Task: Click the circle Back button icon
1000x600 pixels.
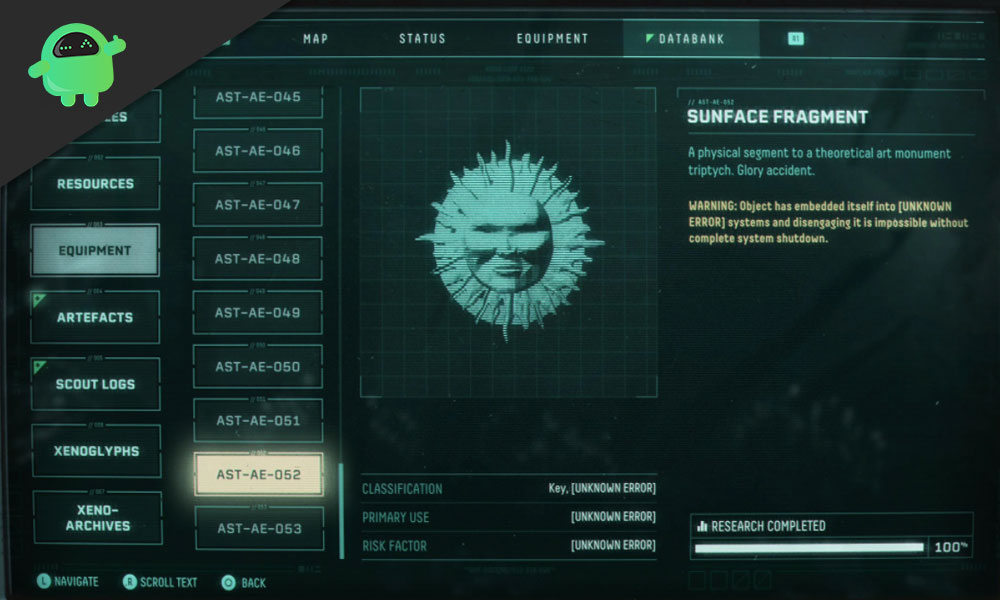Action: (x=228, y=582)
